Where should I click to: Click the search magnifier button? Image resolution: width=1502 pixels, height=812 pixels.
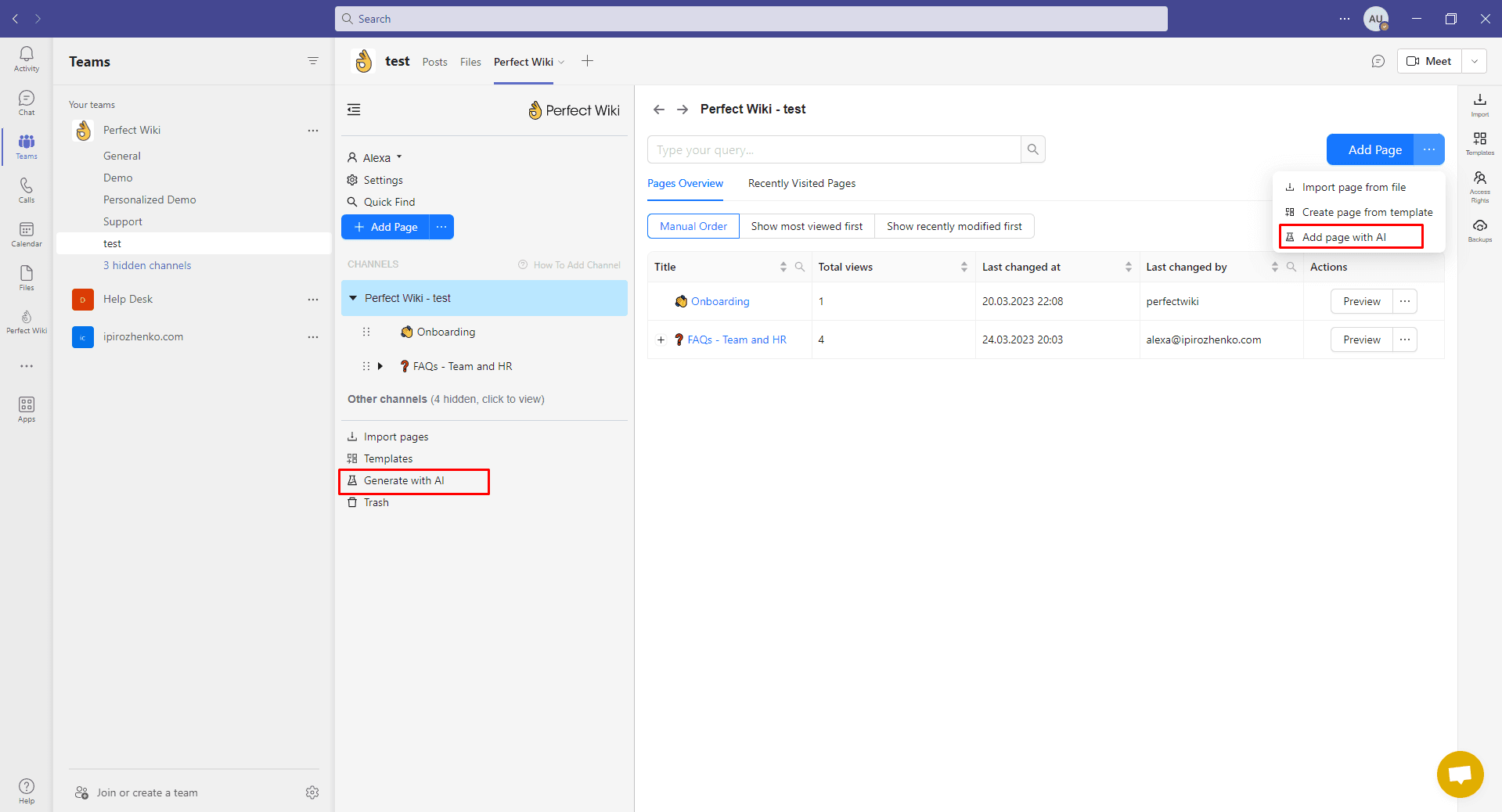point(1033,149)
